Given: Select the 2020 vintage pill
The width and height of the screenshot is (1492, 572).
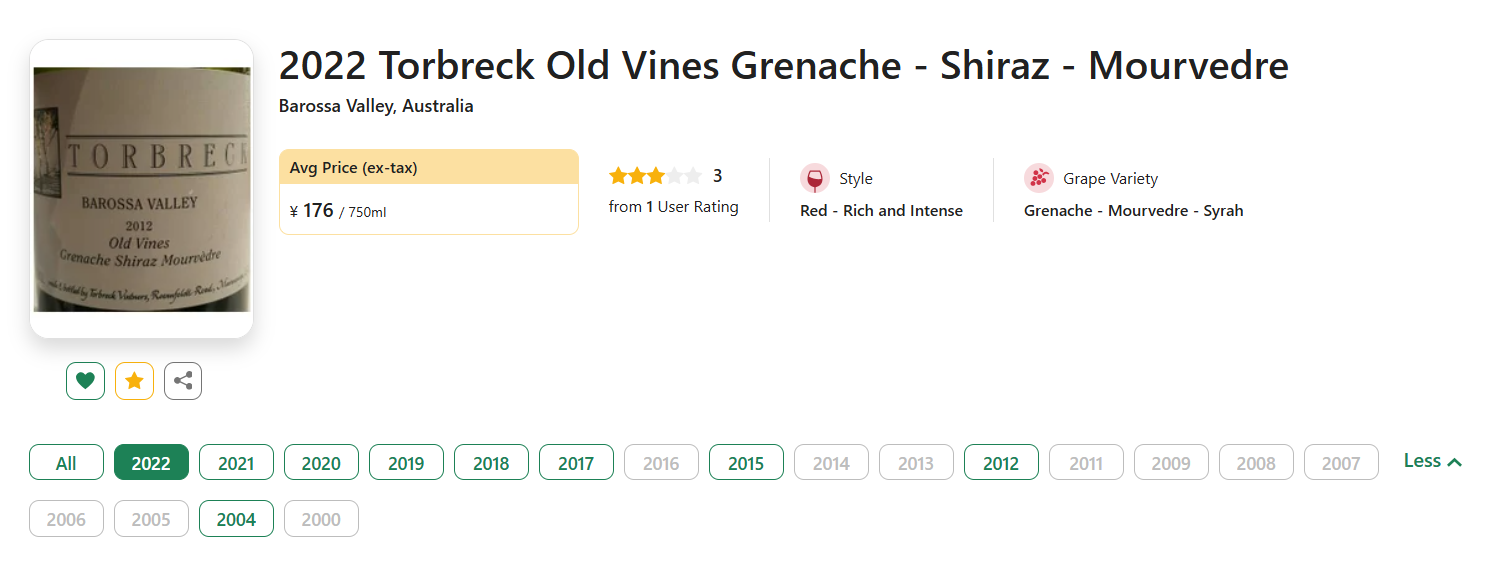Looking at the screenshot, I should coord(321,463).
